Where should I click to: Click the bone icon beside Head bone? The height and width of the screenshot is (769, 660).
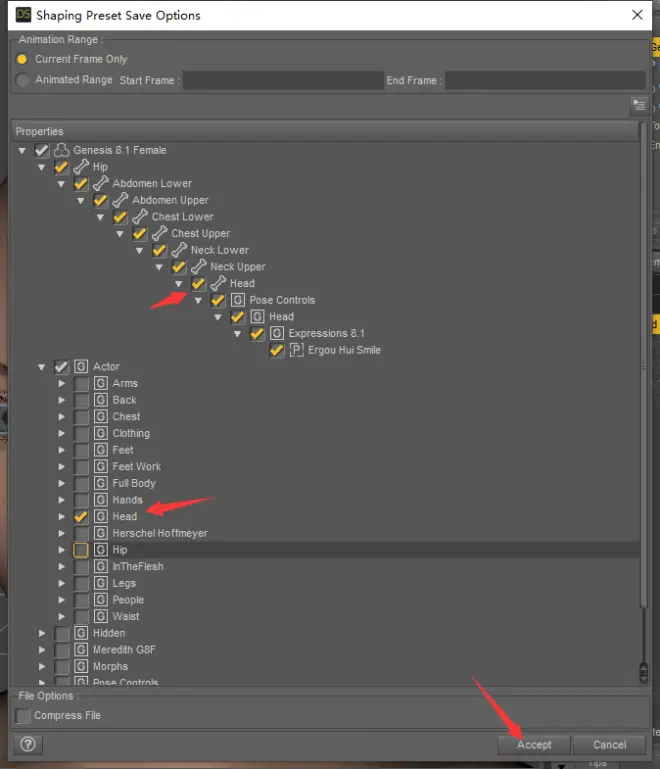[x=218, y=283]
